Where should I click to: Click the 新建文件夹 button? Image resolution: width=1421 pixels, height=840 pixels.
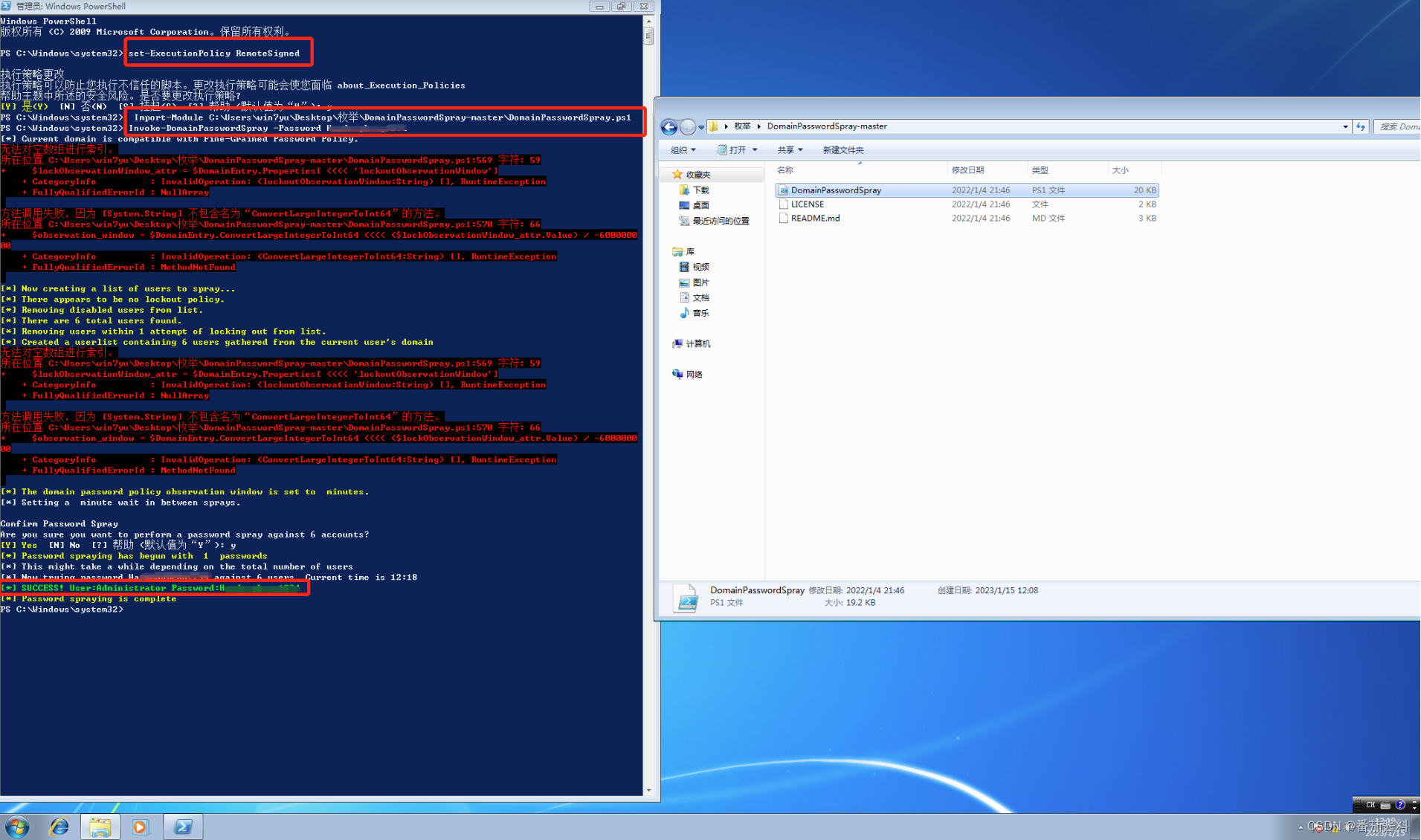point(842,150)
